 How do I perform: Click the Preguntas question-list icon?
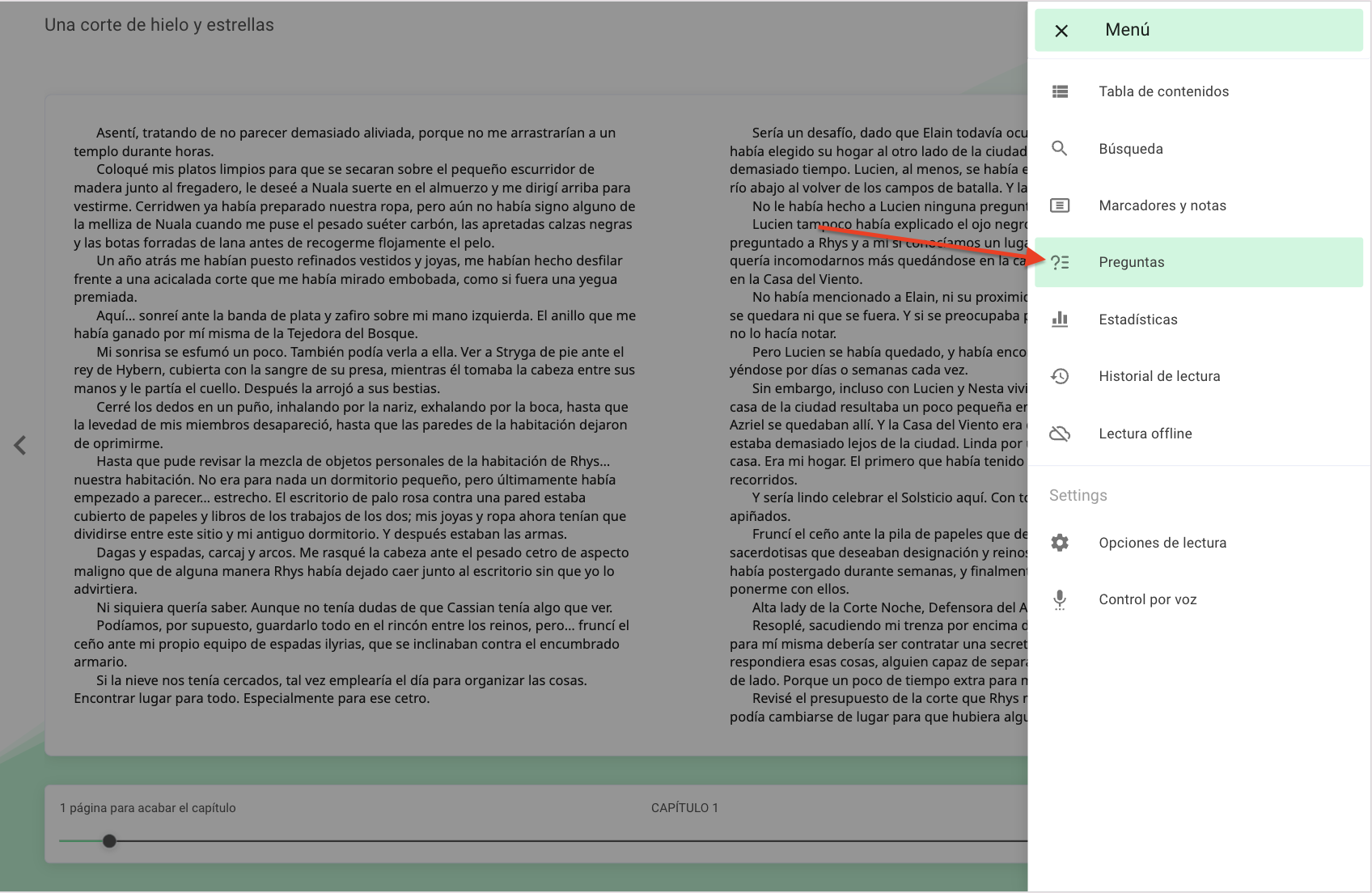(x=1060, y=262)
